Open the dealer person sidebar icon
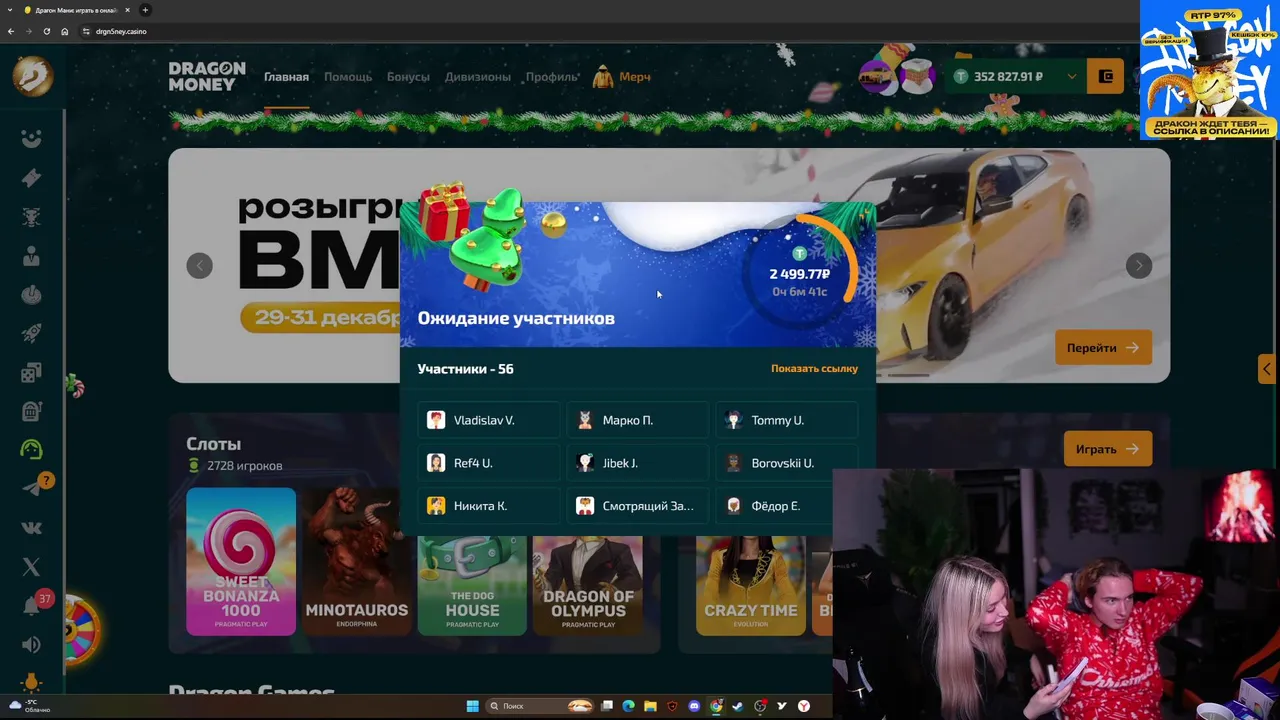The width and height of the screenshot is (1280, 720). point(31,256)
